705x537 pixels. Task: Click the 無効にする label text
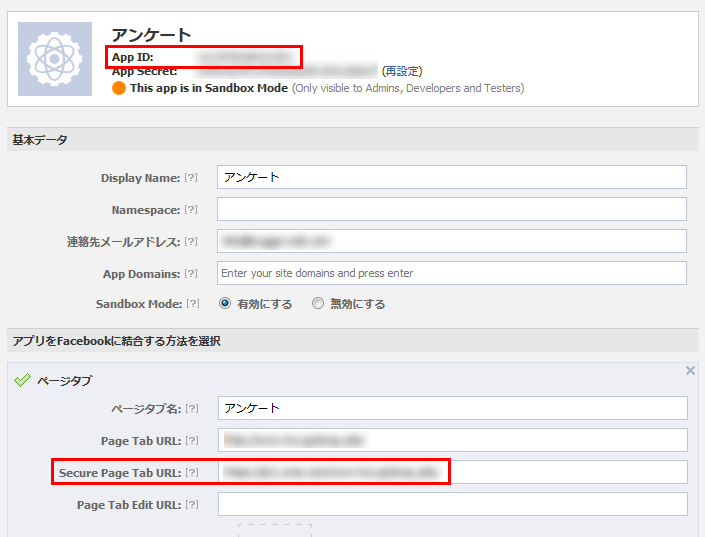click(x=358, y=304)
